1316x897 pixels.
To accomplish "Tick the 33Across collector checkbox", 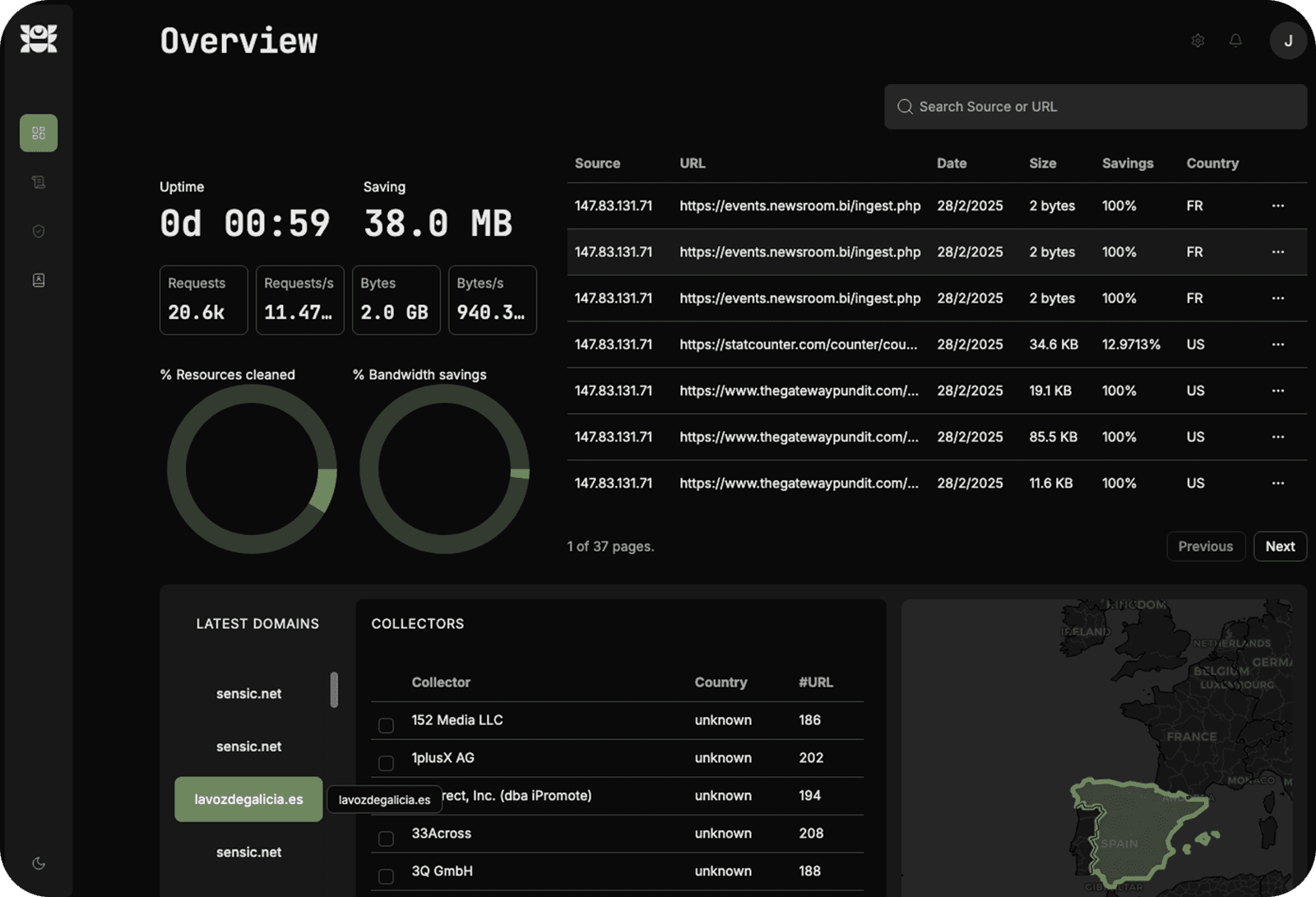I will coord(386,839).
